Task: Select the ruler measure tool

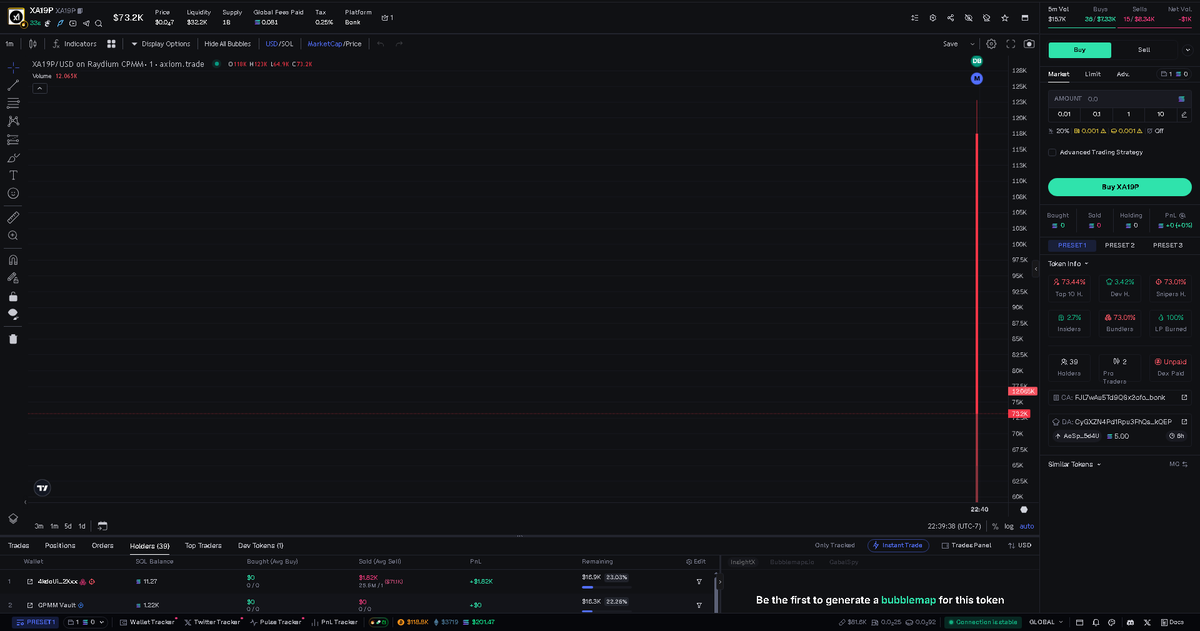Action: click(x=13, y=216)
